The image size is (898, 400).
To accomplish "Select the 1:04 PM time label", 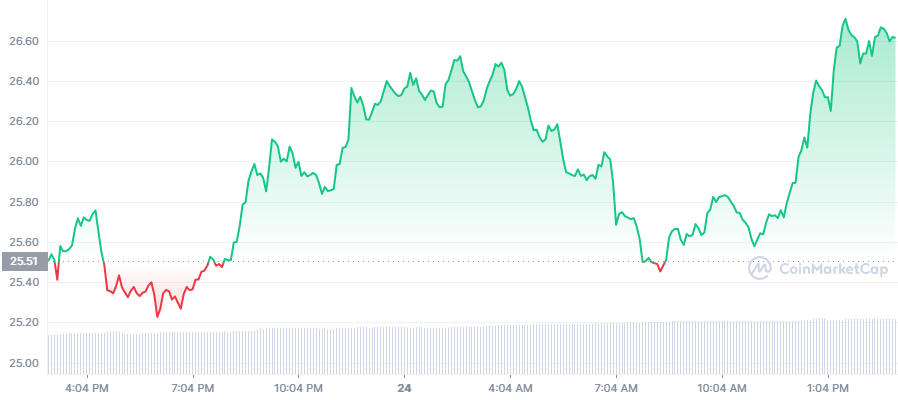I will [x=828, y=387].
